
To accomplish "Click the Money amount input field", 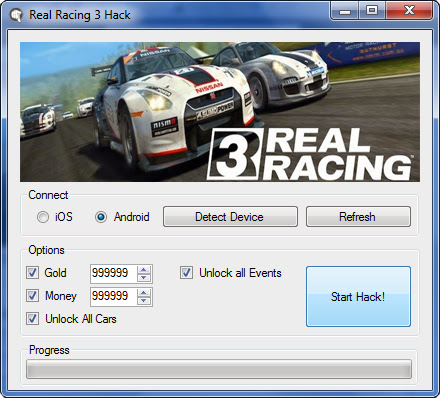I will pos(113,296).
